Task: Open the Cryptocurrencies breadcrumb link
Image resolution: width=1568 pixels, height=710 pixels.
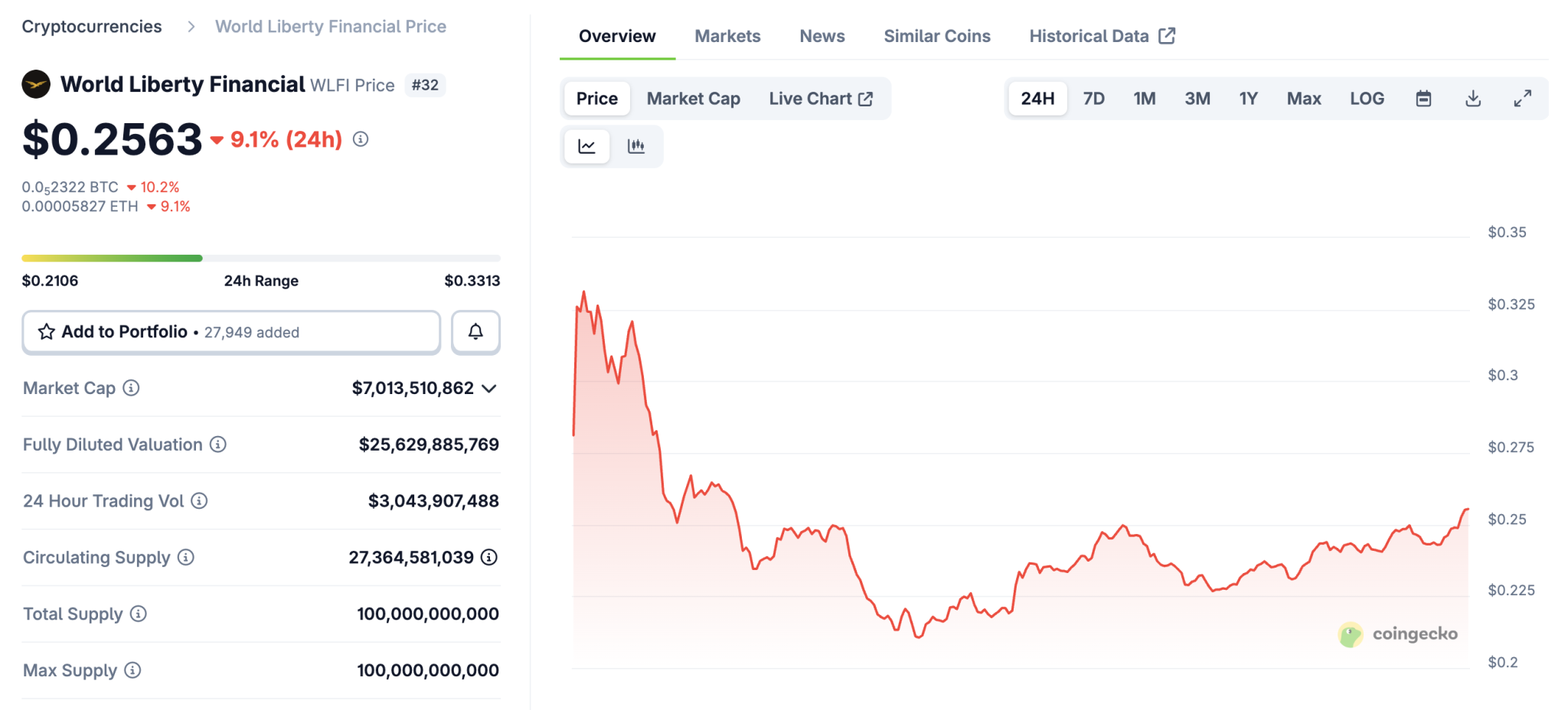Action: tap(92, 27)
